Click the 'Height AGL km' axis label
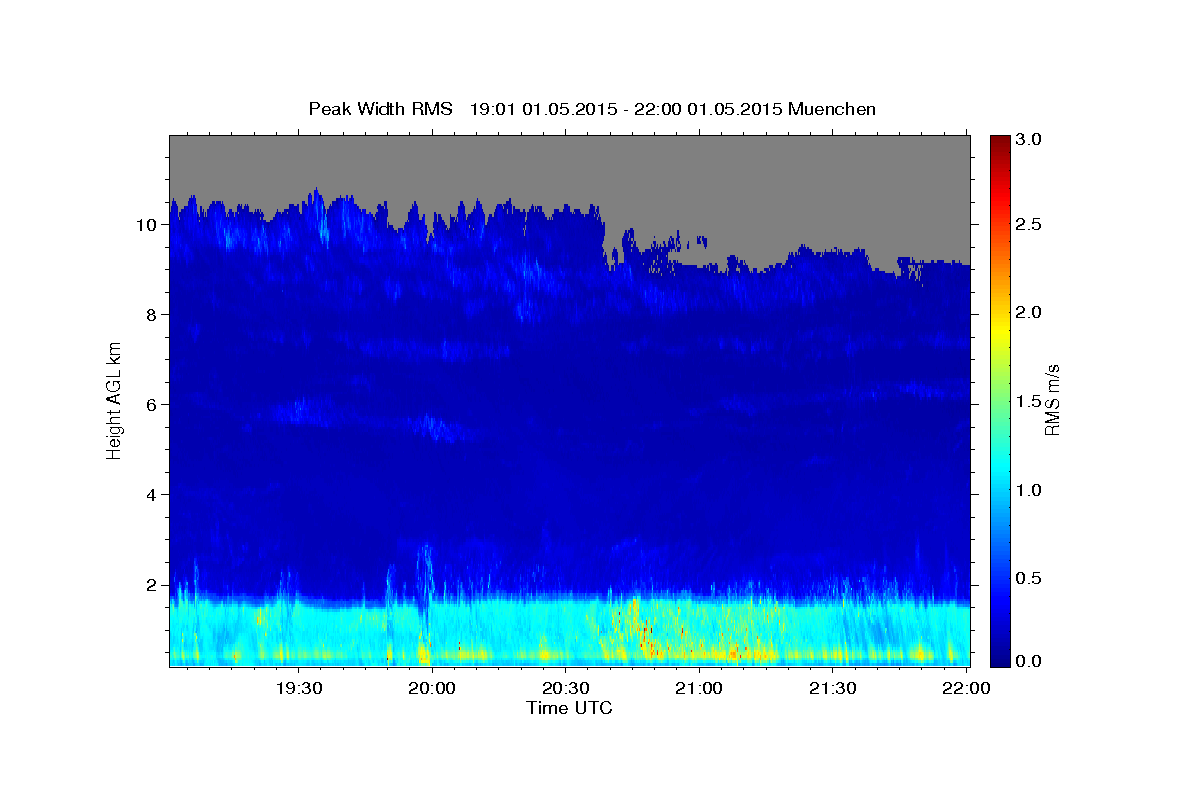The image size is (1200, 800). point(114,400)
